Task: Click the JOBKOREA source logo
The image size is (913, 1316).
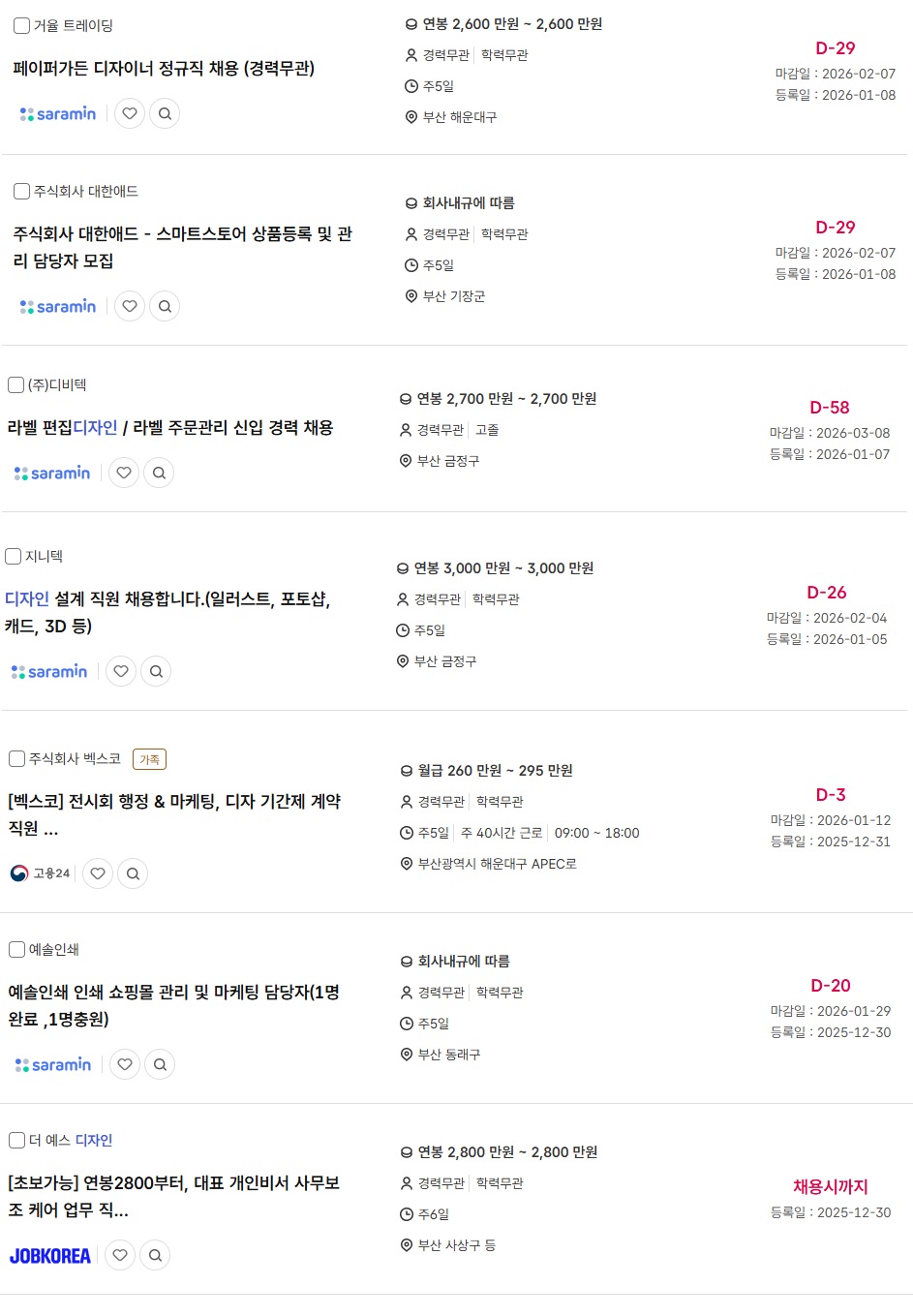Action: [x=50, y=1256]
